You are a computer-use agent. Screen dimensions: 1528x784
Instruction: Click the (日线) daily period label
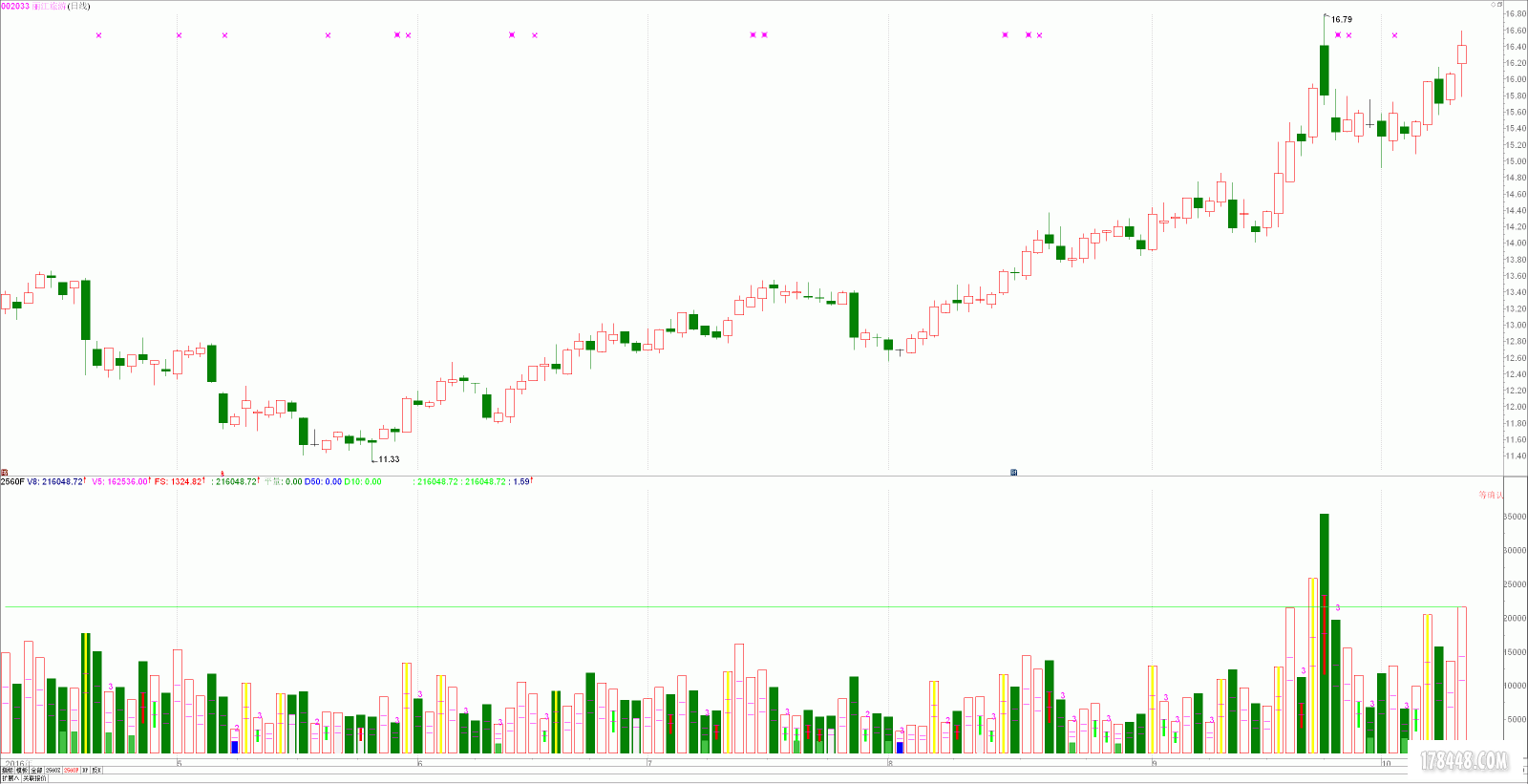pyautogui.click(x=79, y=6)
